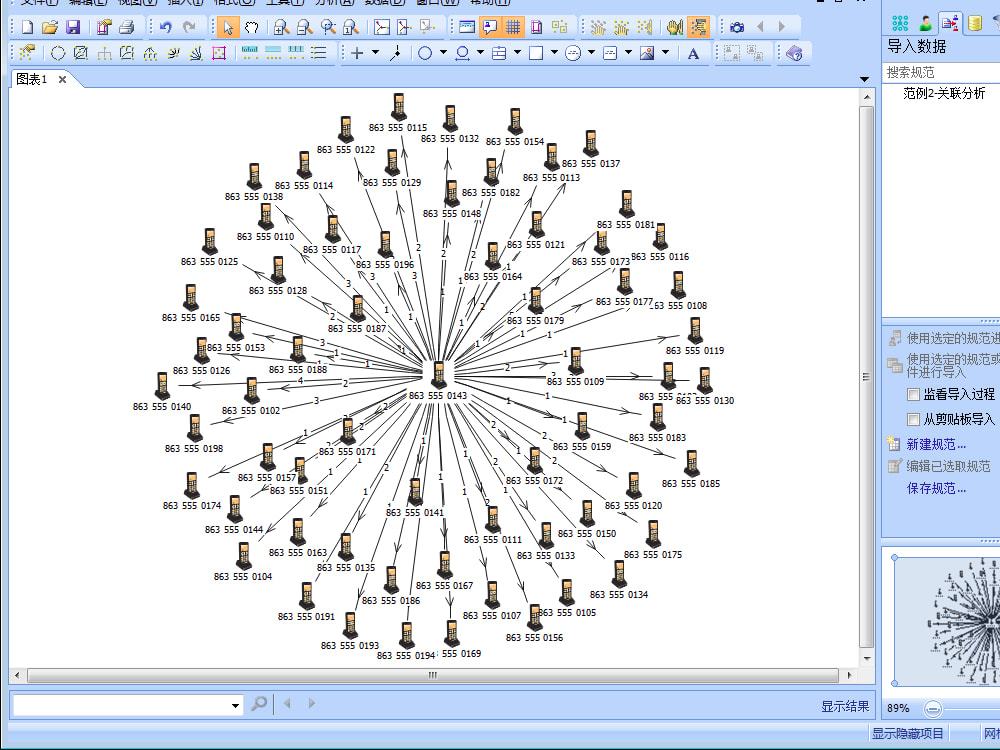Open the teal network pane icon
The height and width of the screenshot is (750, 1000).
[901, 24]
